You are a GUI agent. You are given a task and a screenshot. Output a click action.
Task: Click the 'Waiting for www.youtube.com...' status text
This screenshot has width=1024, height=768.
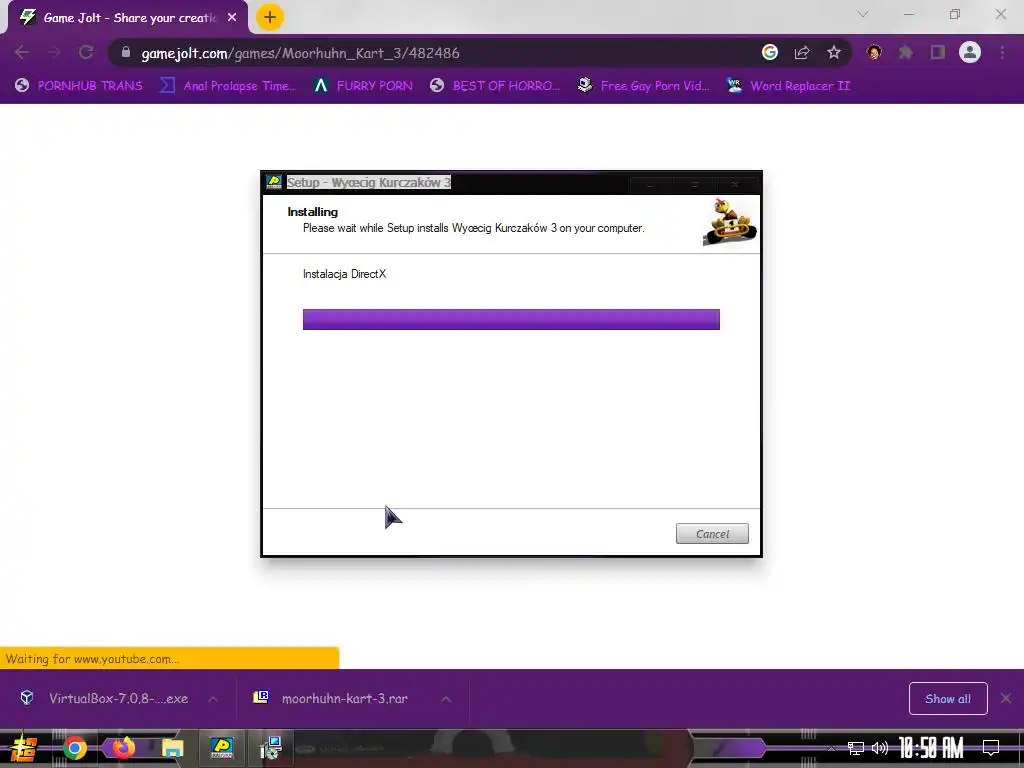coord(92,659)
